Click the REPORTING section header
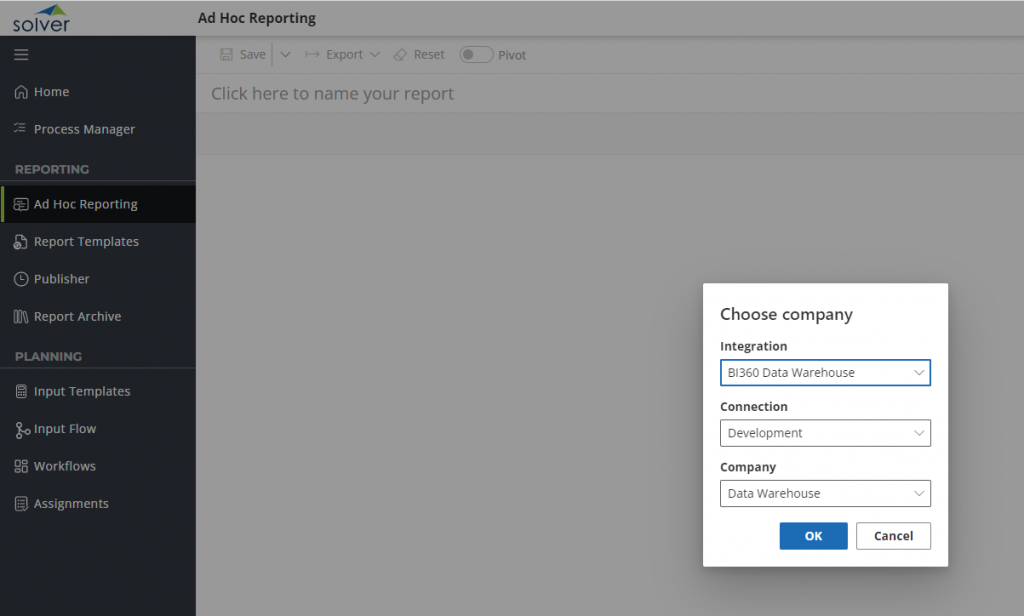The width and height of the screenshot is (1024, 616). tap(52, 170)
